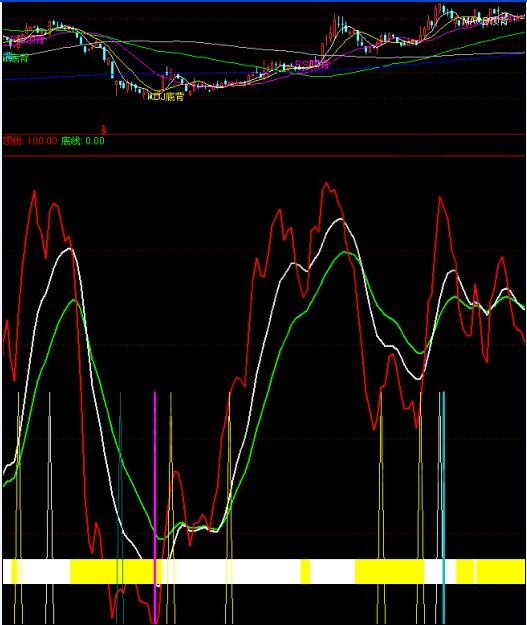
Task: Click the green 底背 label at left edge
Action: tap(16, 58)
